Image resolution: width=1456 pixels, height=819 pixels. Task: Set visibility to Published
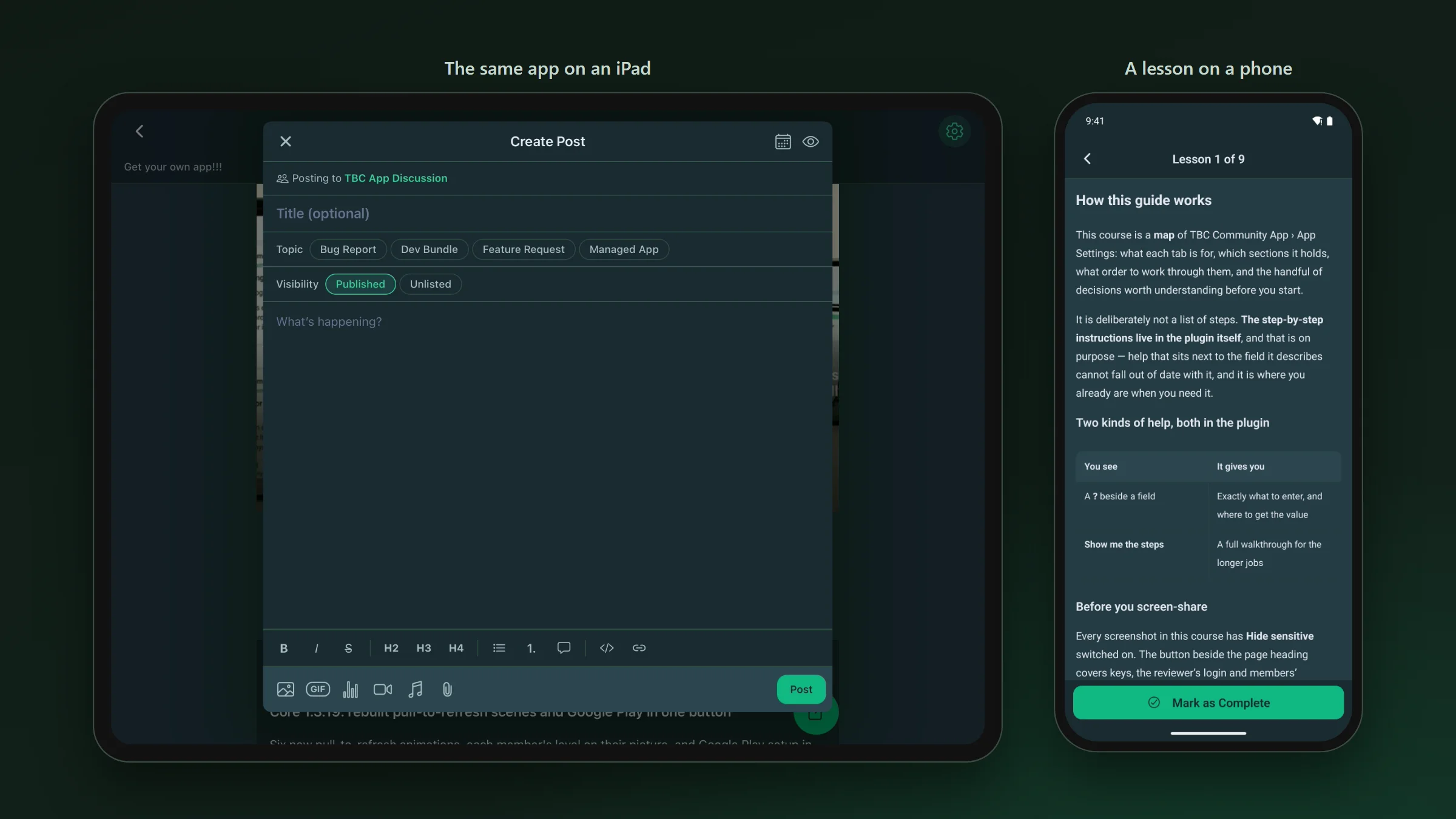tap(360, 284)
